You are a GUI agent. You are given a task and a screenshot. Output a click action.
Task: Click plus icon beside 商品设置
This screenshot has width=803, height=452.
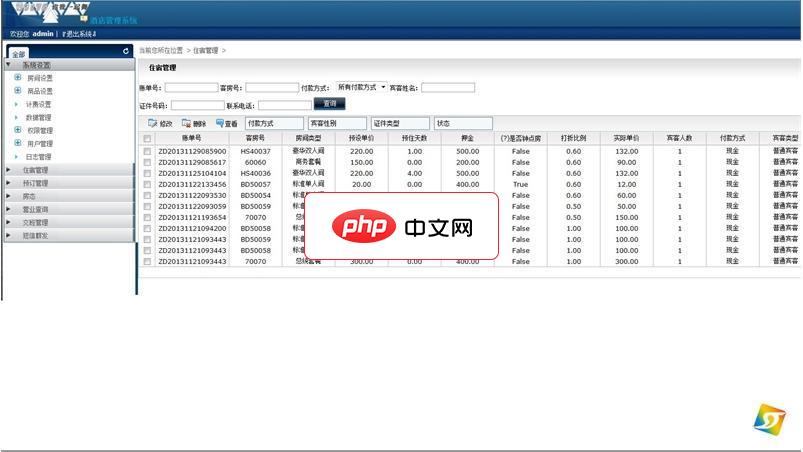(18, 90)
